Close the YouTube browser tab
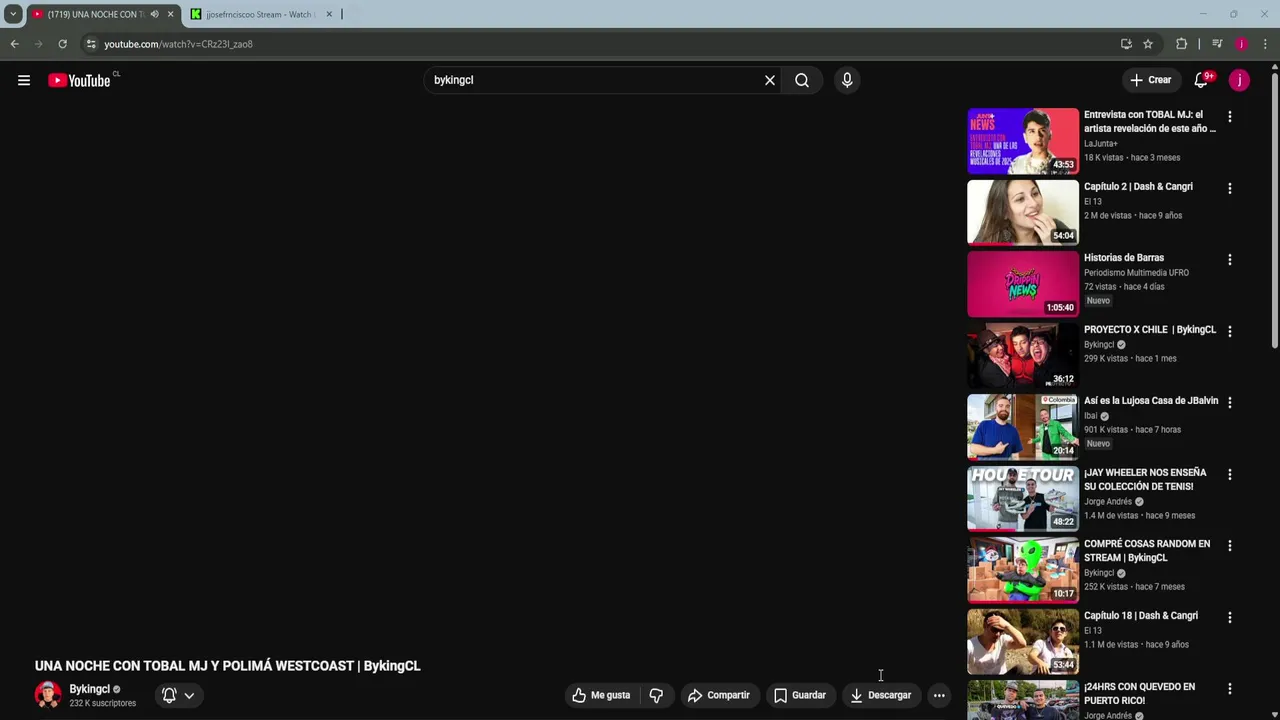The image size is (1280, 720). pos(170,14)
